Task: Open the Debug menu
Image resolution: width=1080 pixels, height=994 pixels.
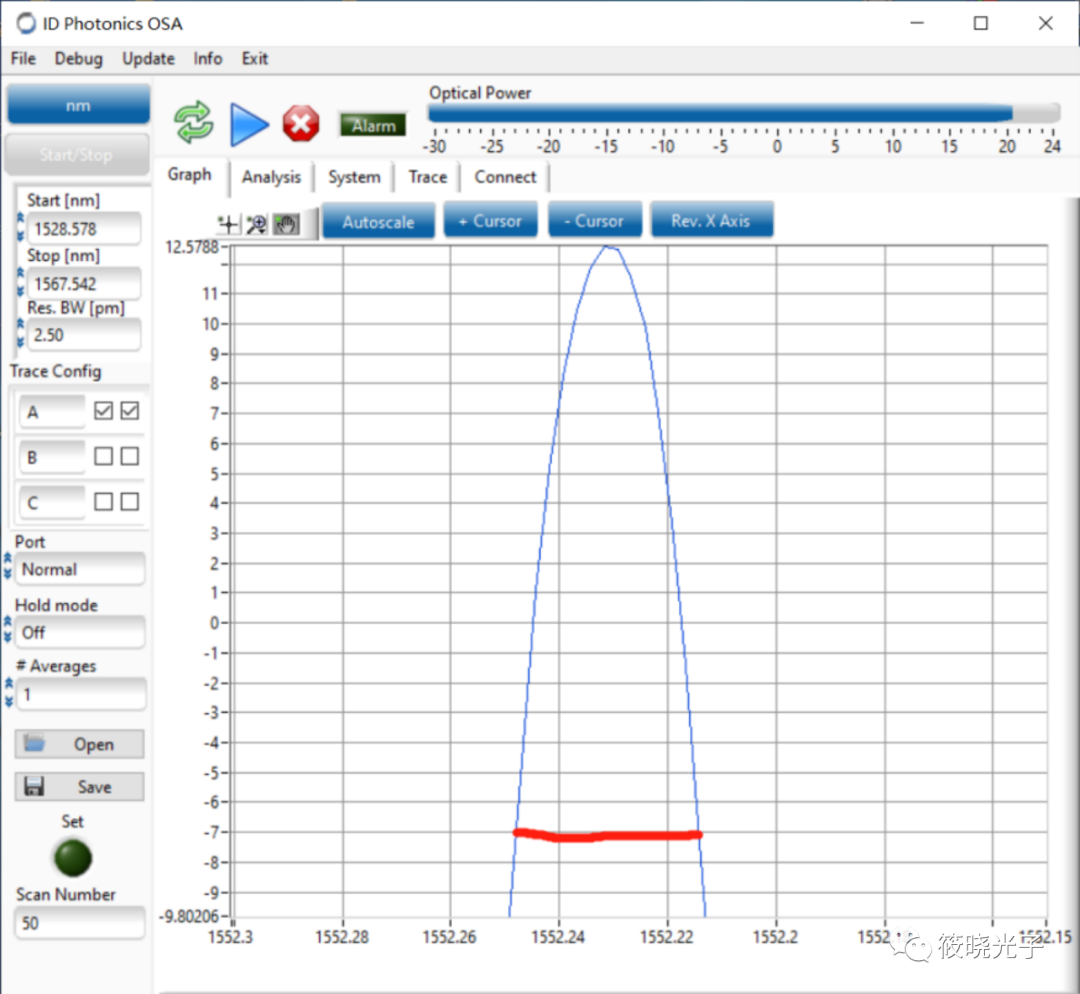Action: pos(78,58)
